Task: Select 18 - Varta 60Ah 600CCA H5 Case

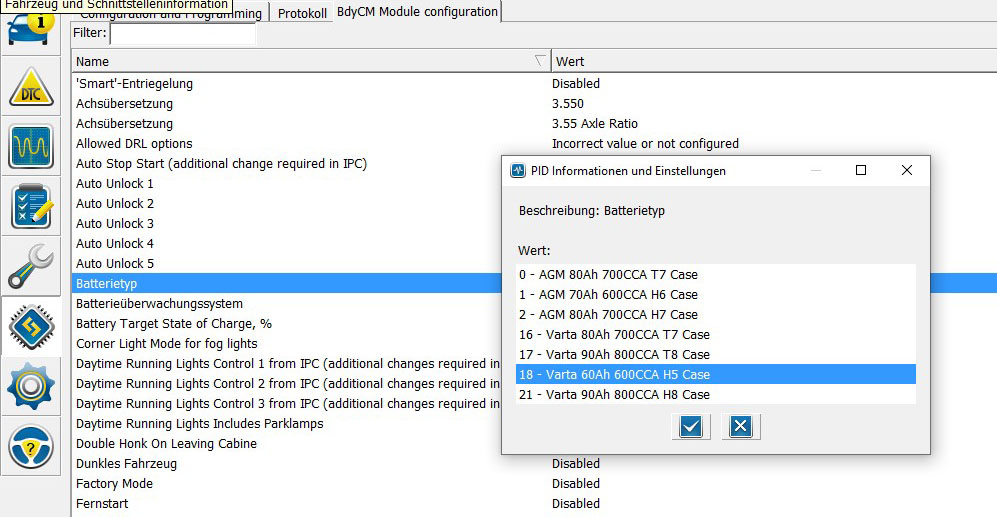Action: (x=715, y=374)
